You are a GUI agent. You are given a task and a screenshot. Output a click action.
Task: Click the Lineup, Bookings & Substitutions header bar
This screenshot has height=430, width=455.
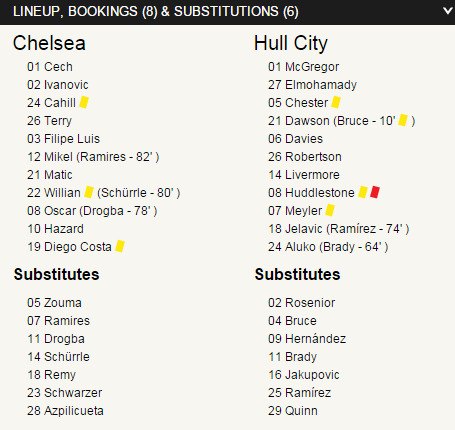[x=227, y=12]
